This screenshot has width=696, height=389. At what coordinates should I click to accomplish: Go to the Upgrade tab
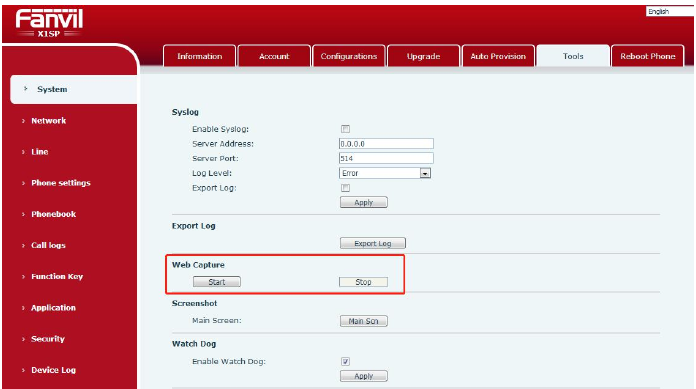click(x=423, y=56)
